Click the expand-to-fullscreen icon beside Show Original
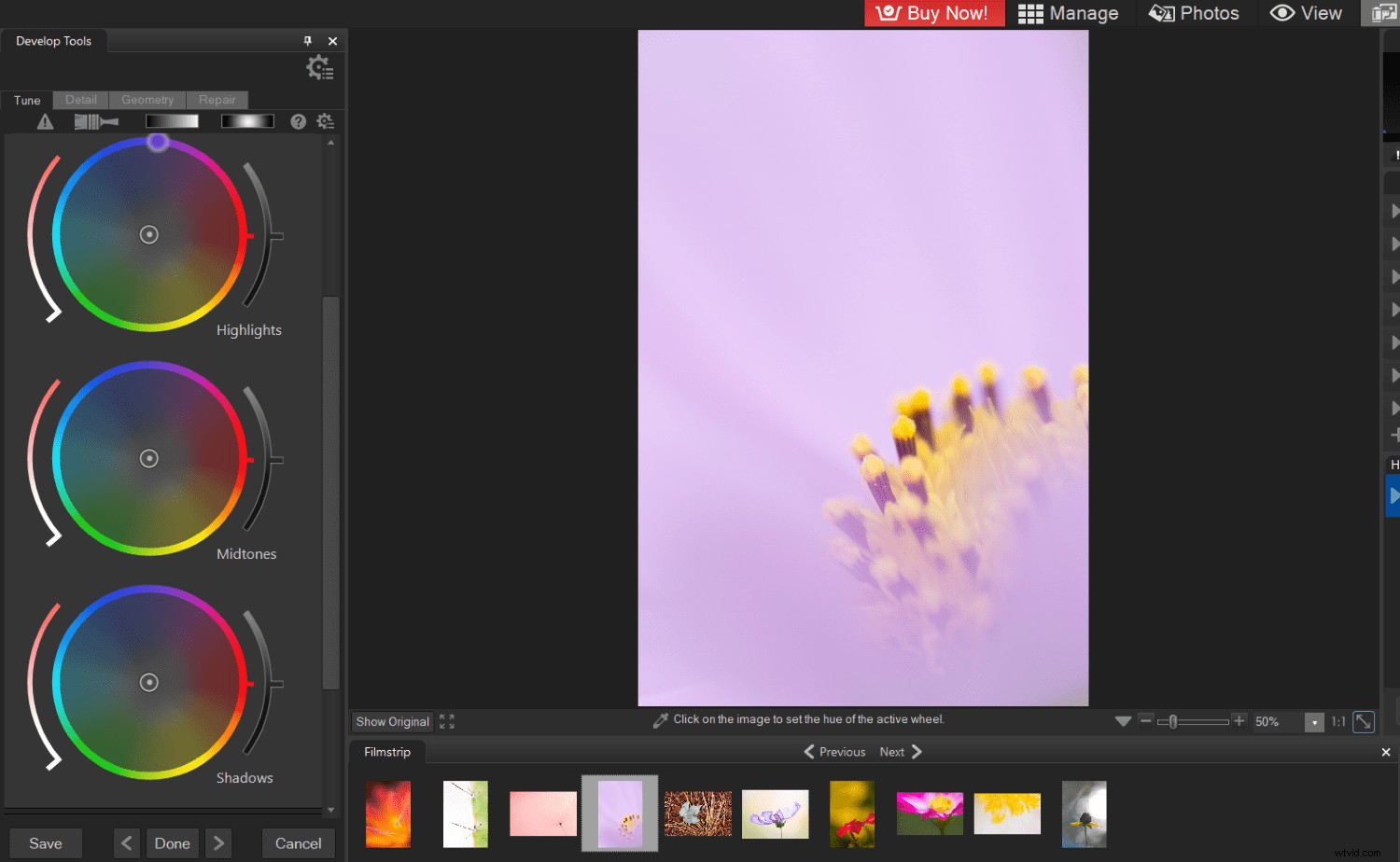 tap(446, 720)
